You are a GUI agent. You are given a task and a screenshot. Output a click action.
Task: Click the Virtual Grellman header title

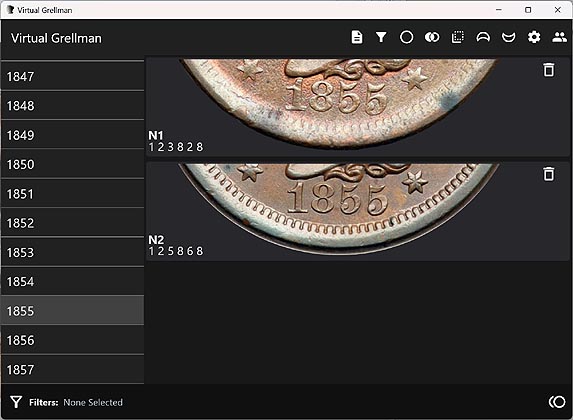click(56, 38)
